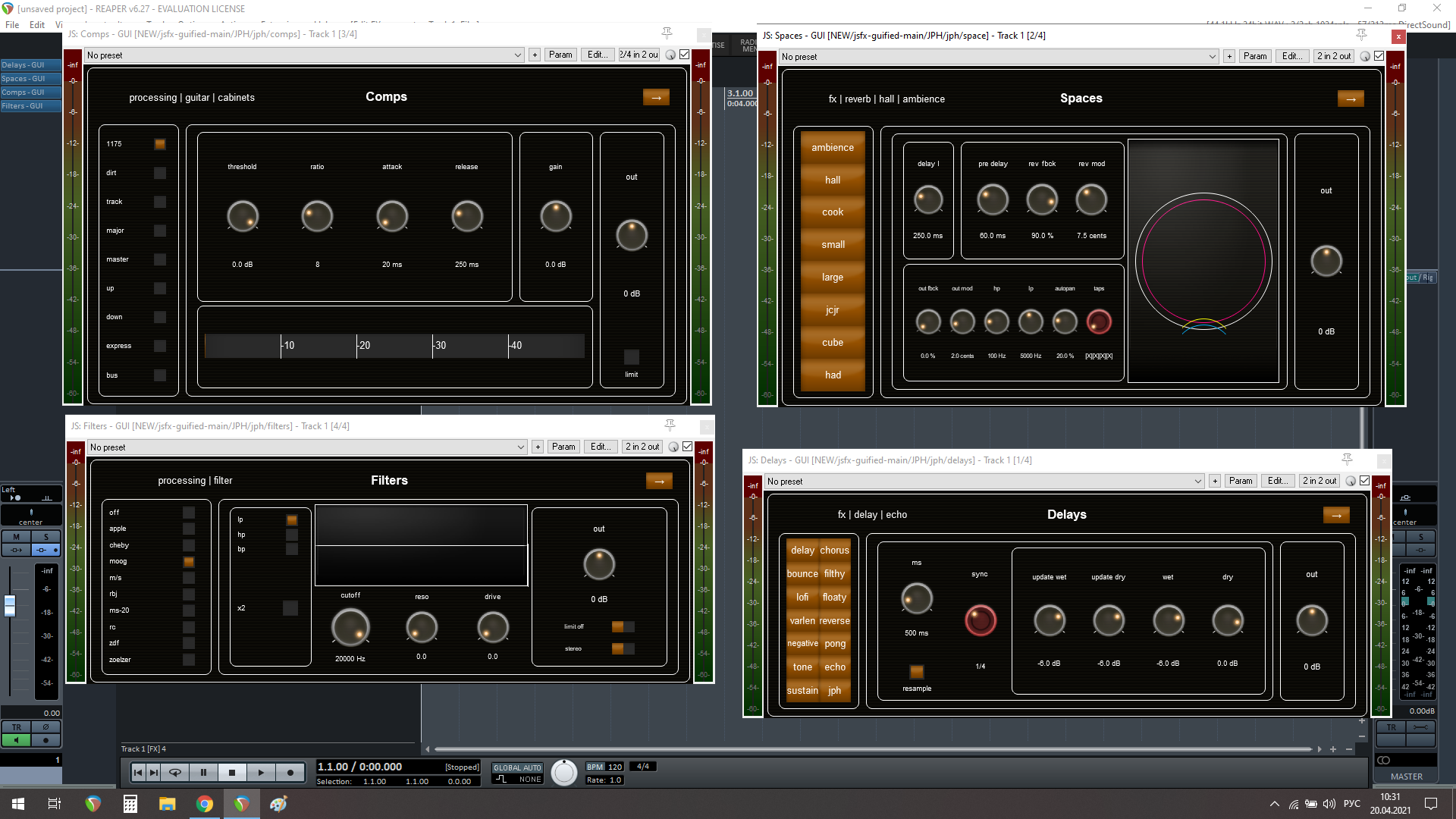Open Calculator from the Windows taskbar
The width and height of the screenshot is (1456, 819).
coord(130,804)
